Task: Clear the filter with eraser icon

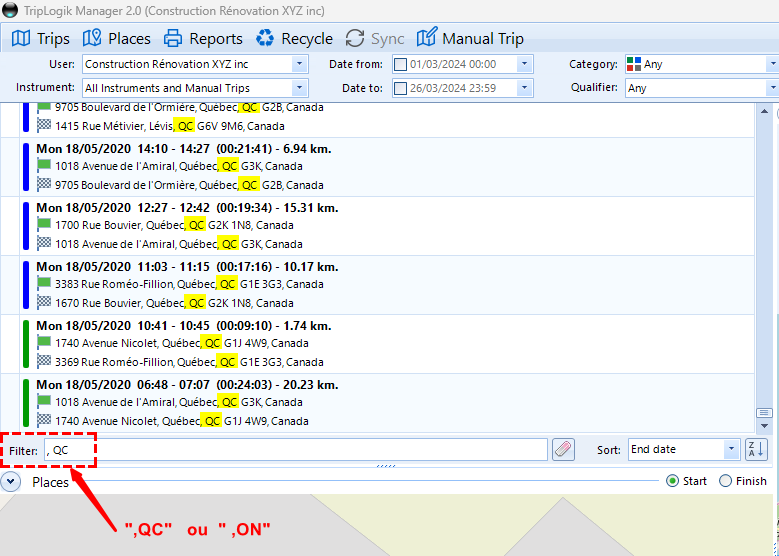Action: pos(563,450)
